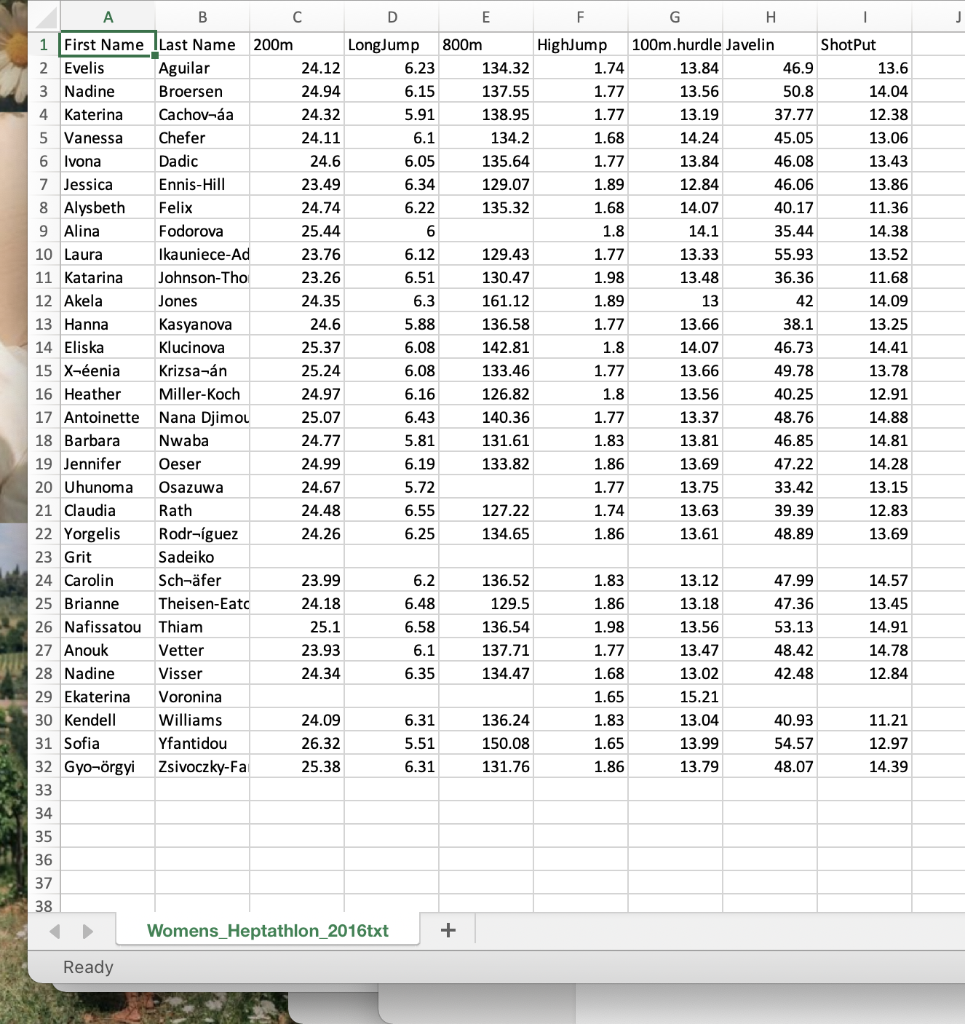Click the cell containing First Name

(106, 44)
